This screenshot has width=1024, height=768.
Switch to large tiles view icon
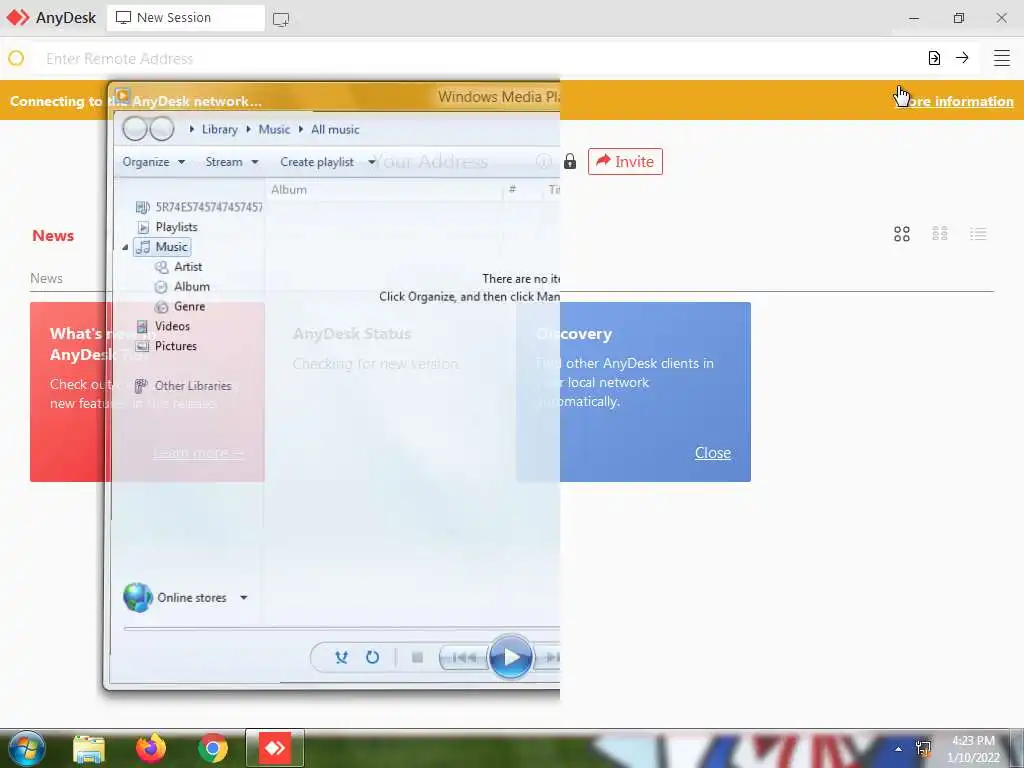pos(902,234)
